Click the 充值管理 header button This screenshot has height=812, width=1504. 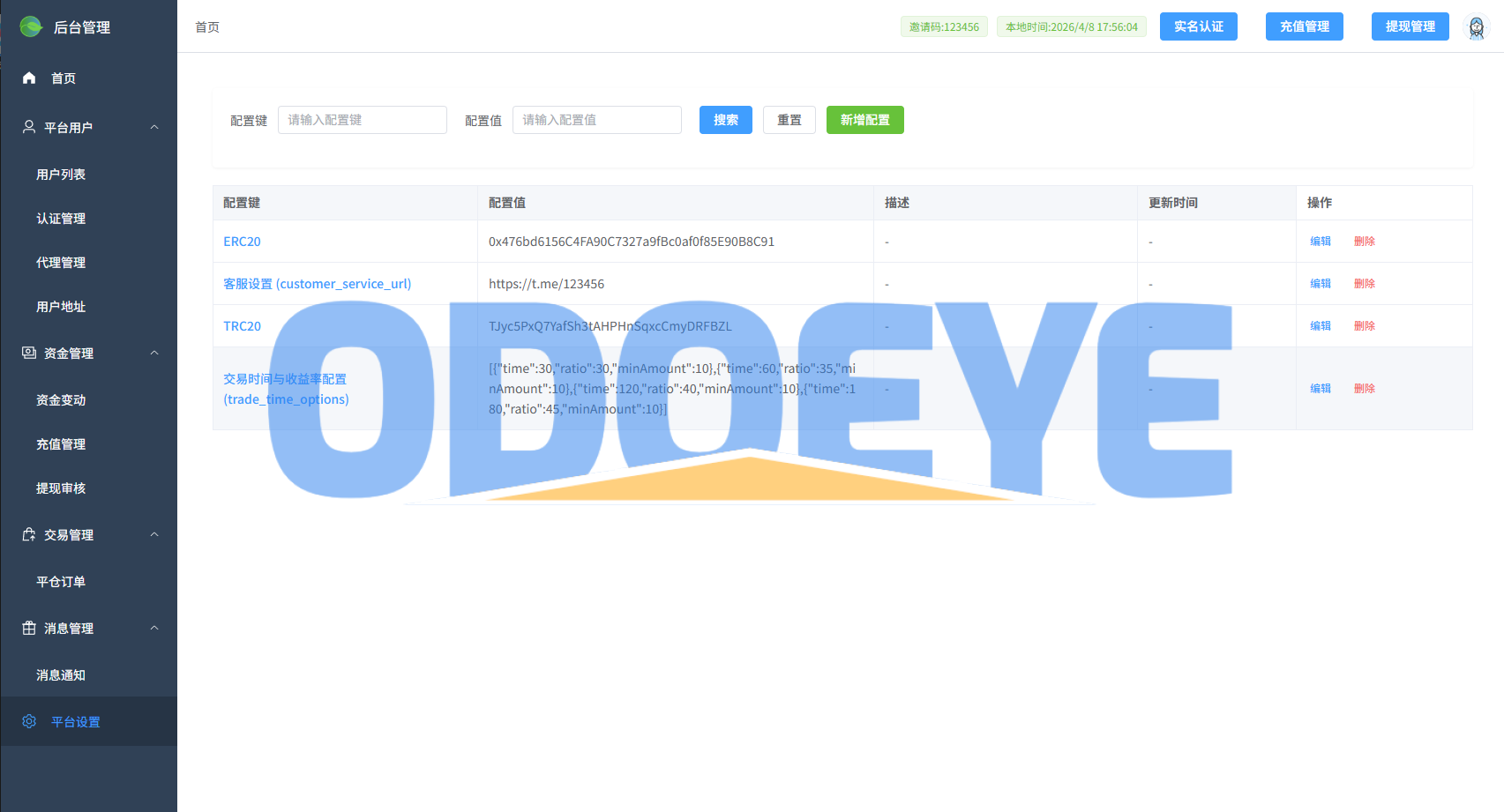tap(1305, 26)
